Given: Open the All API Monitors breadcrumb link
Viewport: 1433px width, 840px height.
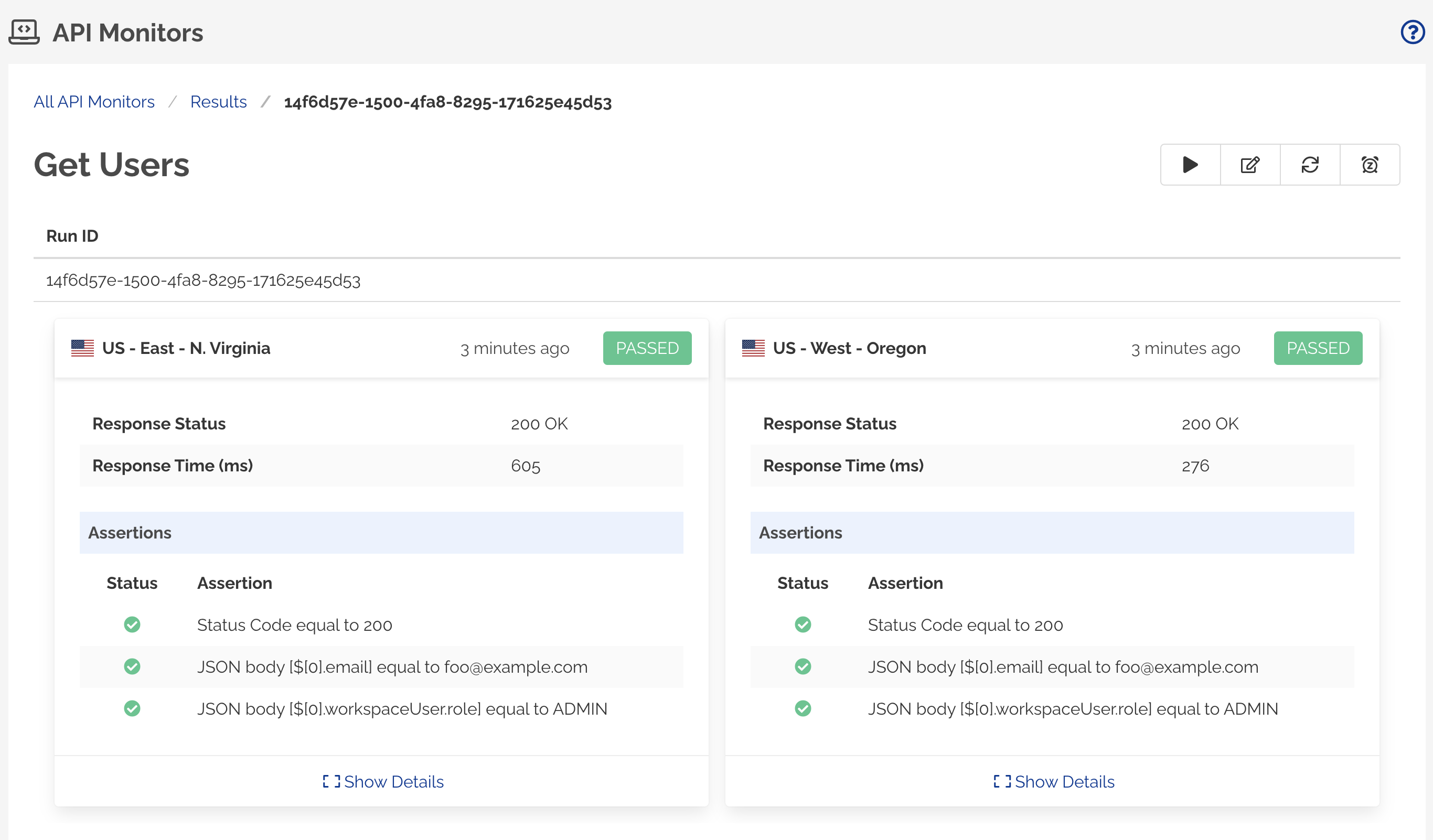Looking at the screenshot, I should click(93, 102).
